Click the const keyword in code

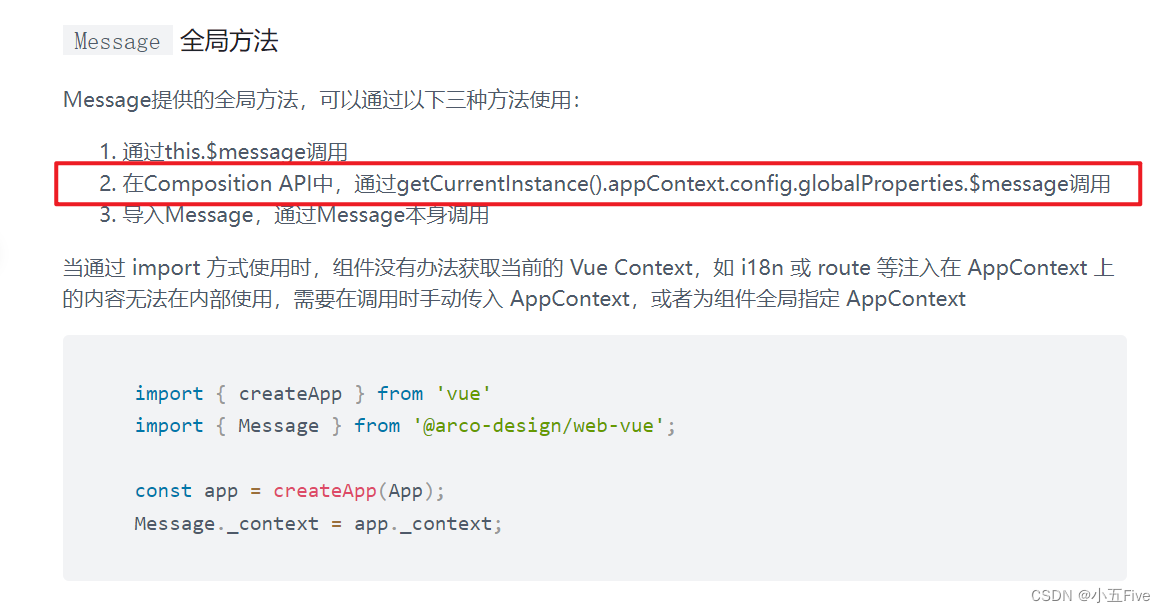coord(163,491)
